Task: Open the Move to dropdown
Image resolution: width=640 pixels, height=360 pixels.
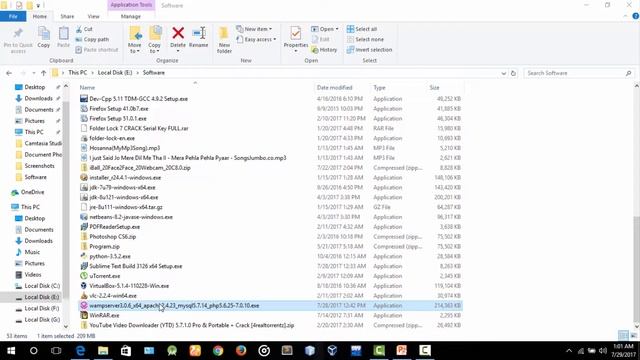Action: pos(135,48)
